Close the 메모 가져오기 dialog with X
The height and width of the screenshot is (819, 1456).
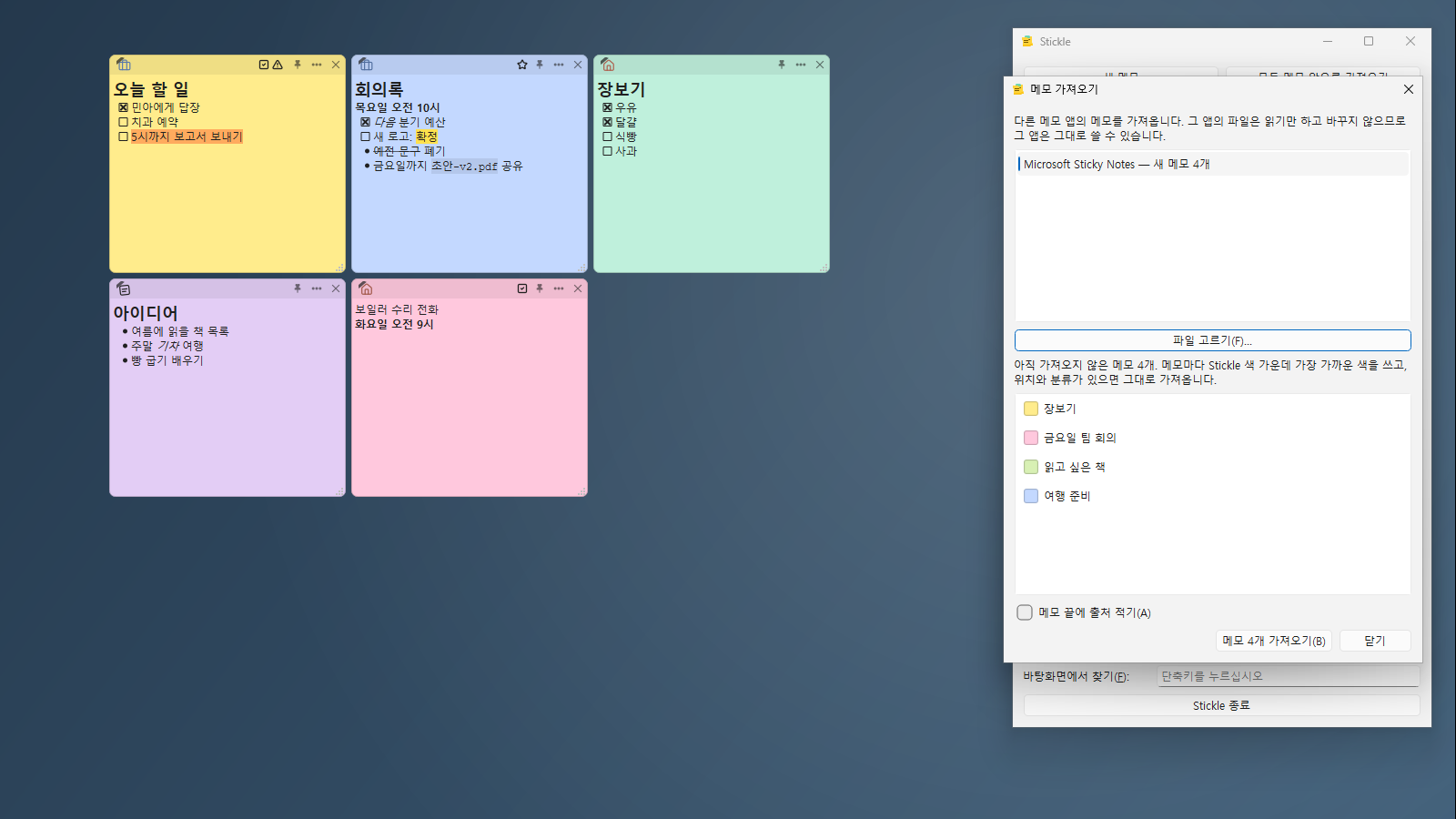tap(1409, 89)
